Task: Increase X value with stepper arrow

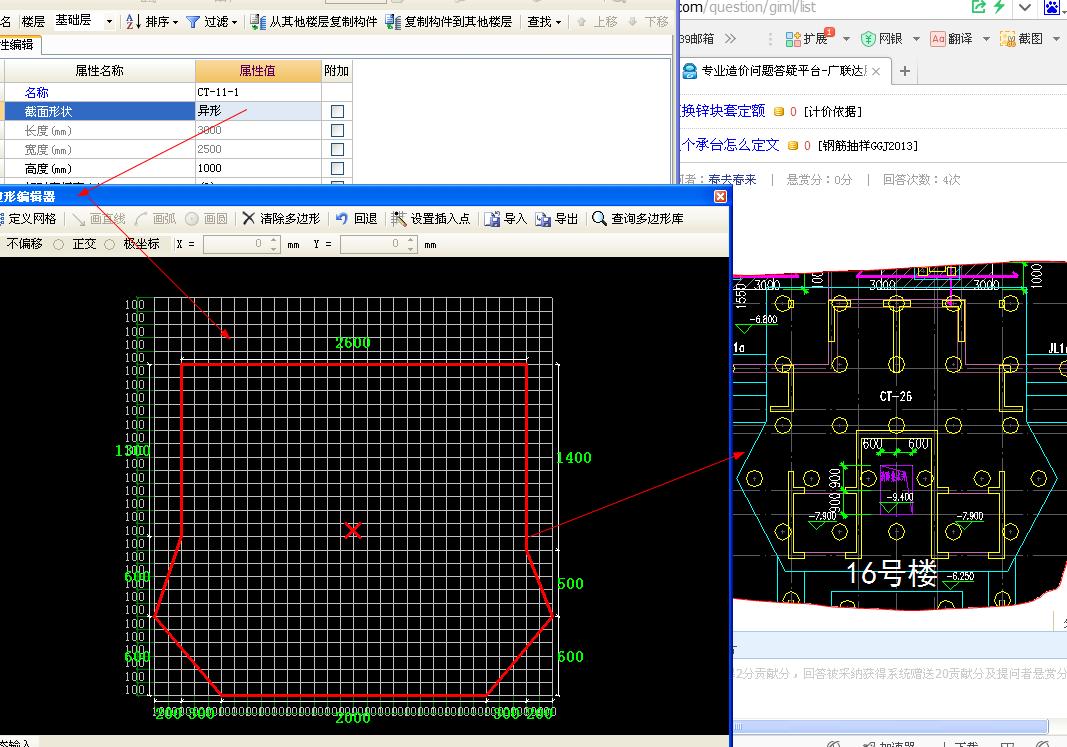Action: point(274,239)
